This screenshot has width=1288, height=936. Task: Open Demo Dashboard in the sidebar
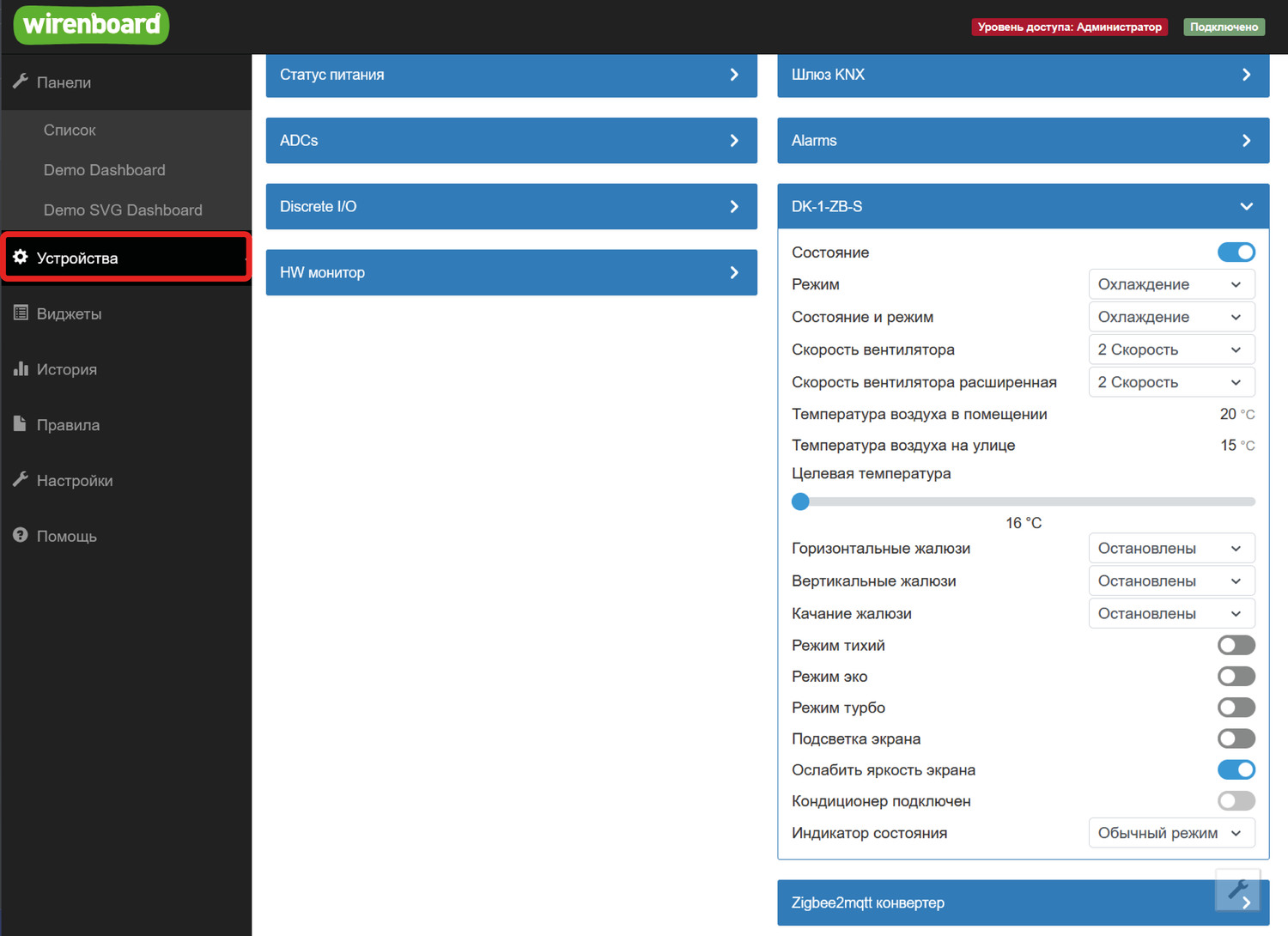[x=105, y=170]
